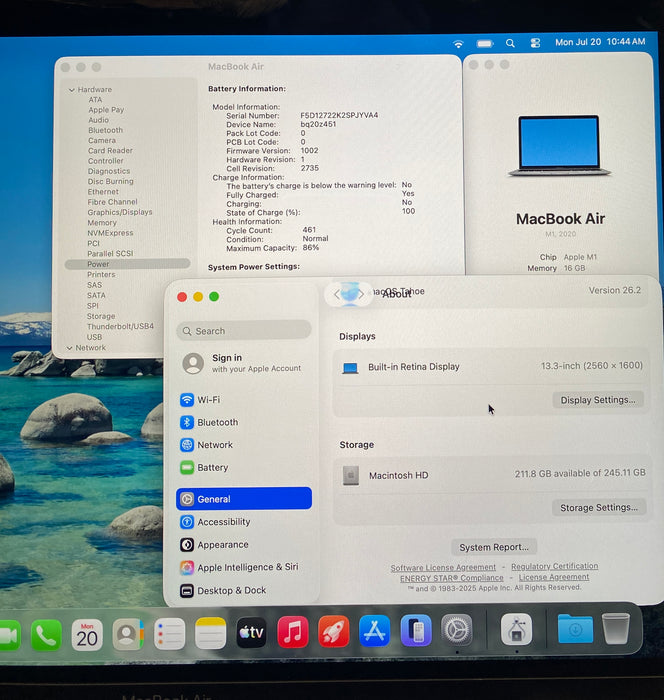Launch Music app from the Dock
This screenshot has width=664, height=700.
[x=292, y=632]
